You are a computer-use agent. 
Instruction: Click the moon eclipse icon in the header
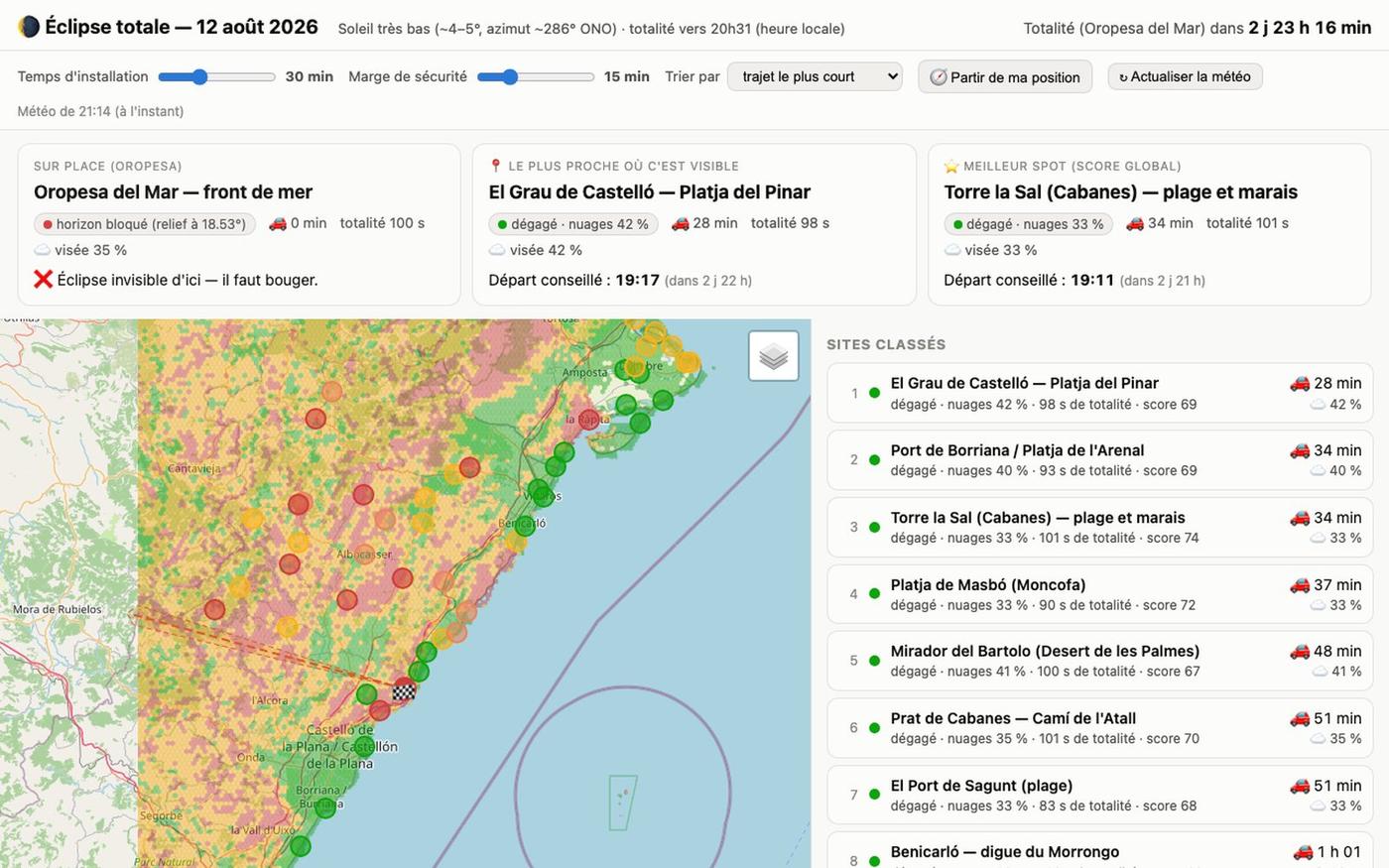29,27
